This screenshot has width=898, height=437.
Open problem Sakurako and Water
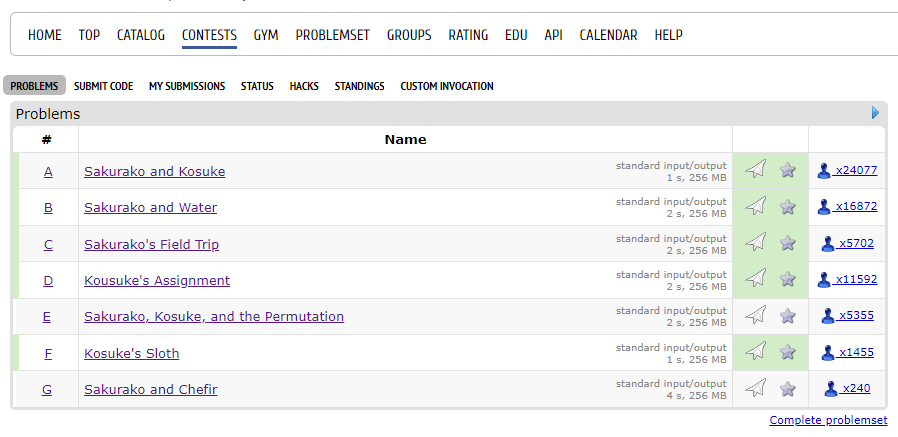coord(151,207)
